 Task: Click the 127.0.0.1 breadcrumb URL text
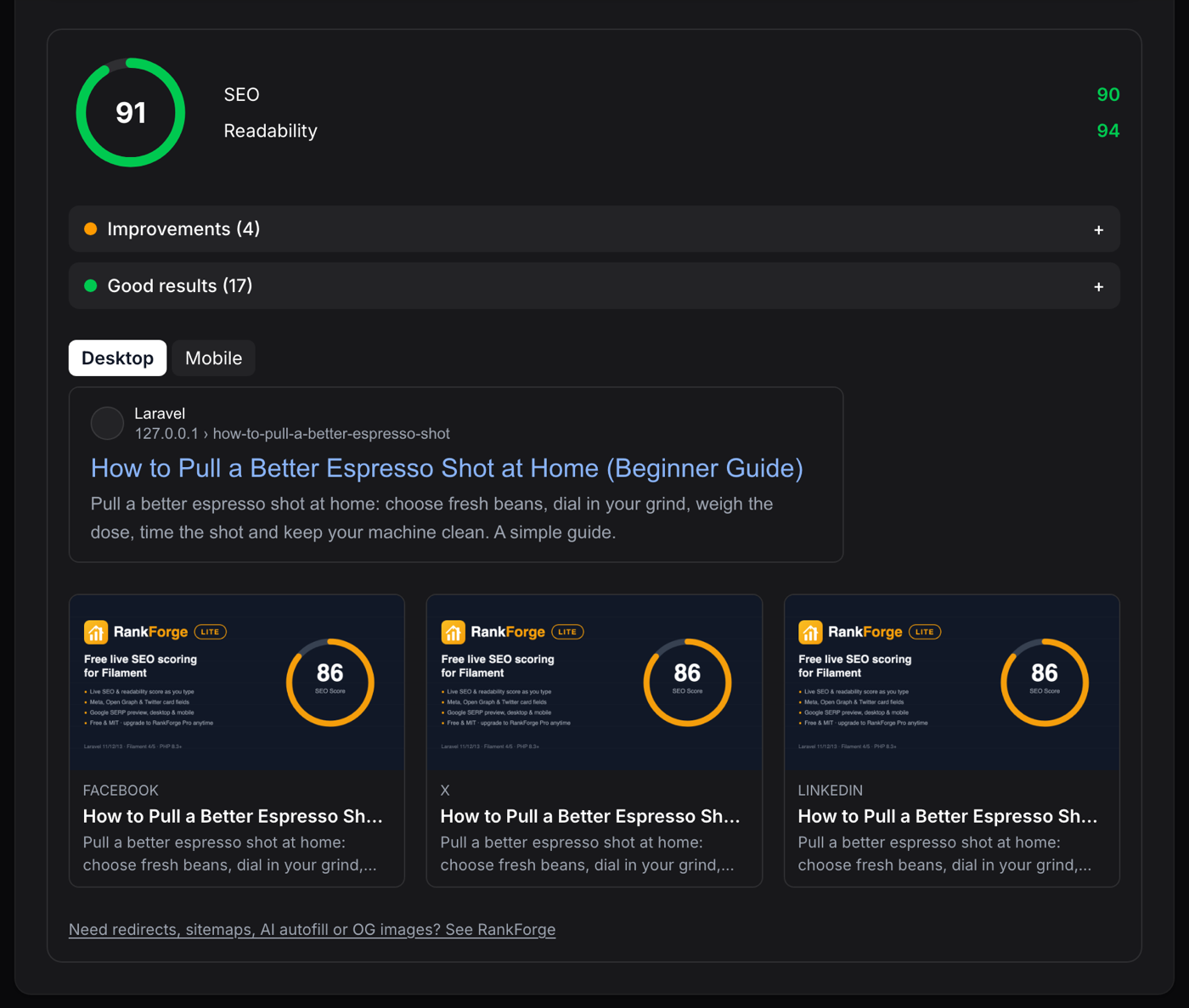tap(292, 434)
